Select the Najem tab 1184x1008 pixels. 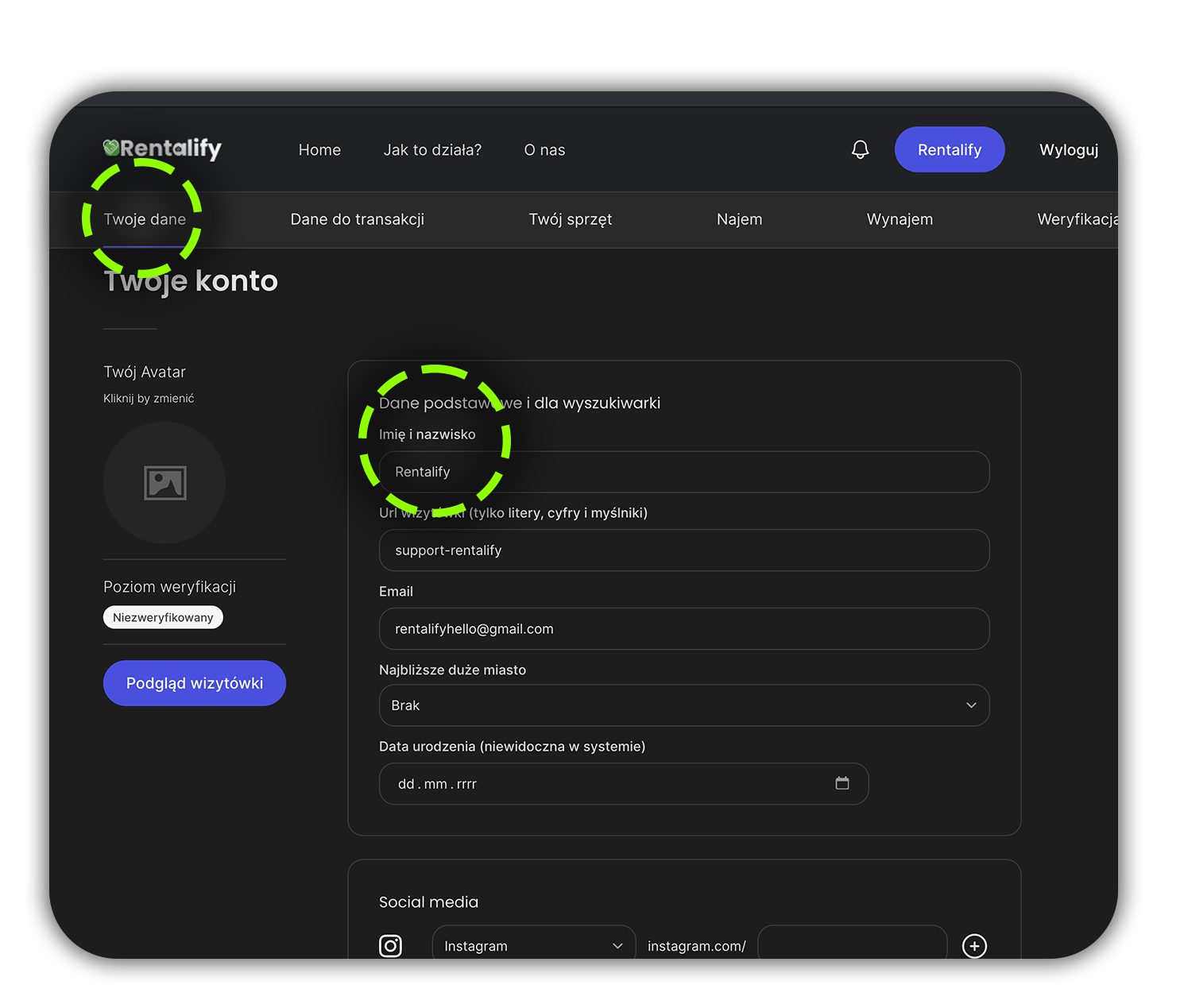pyautogui.click(x=739, y=219)
